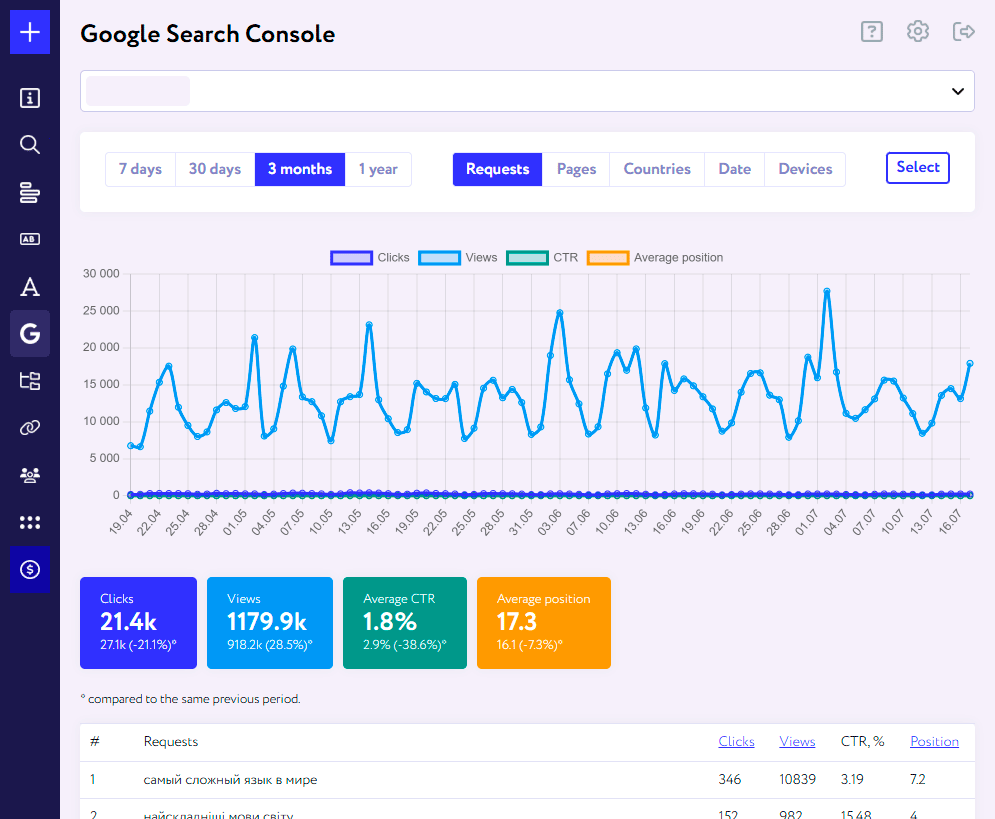The width and height of the screenshot is (995, 819).
Task: Sort table by Position column
Action: pos(934,741)
